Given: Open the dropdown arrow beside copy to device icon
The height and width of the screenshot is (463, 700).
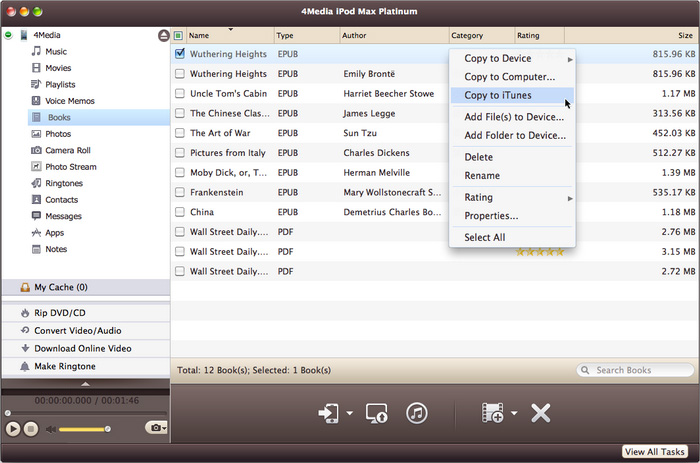Looking at the screenshot, I should click(350, 414).
